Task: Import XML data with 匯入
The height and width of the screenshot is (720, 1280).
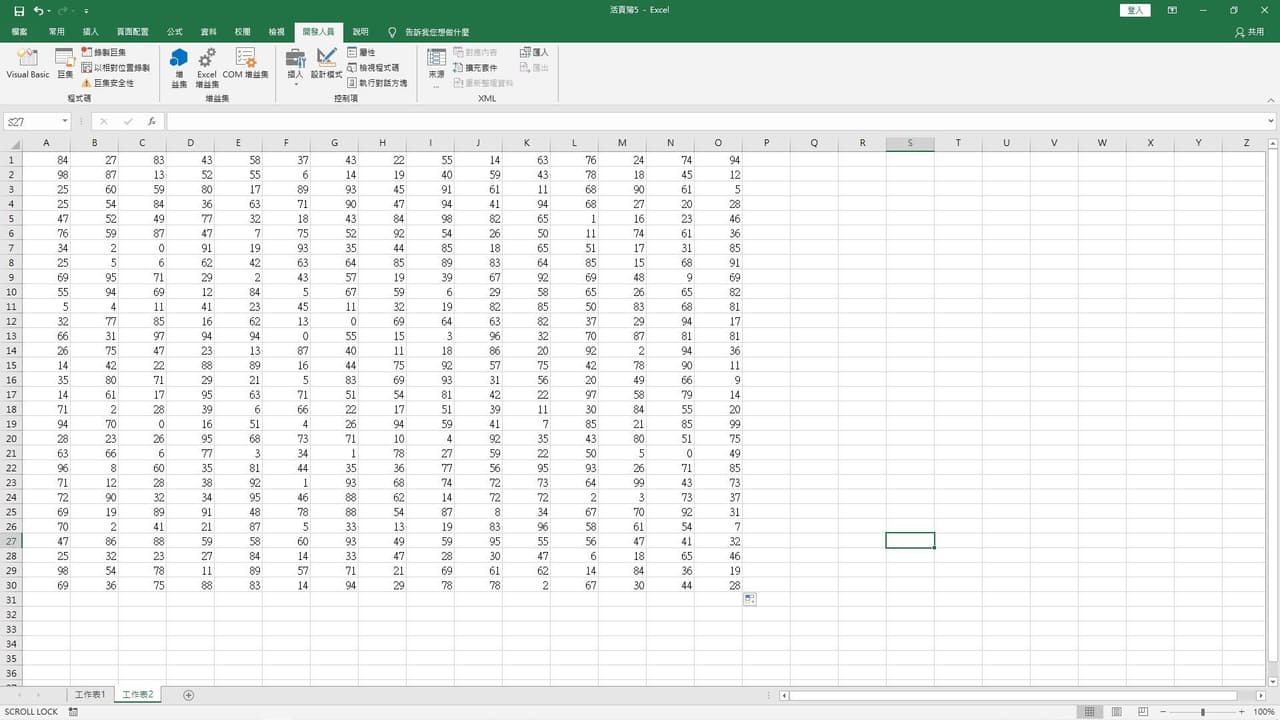Action: (x=534, y=52)
